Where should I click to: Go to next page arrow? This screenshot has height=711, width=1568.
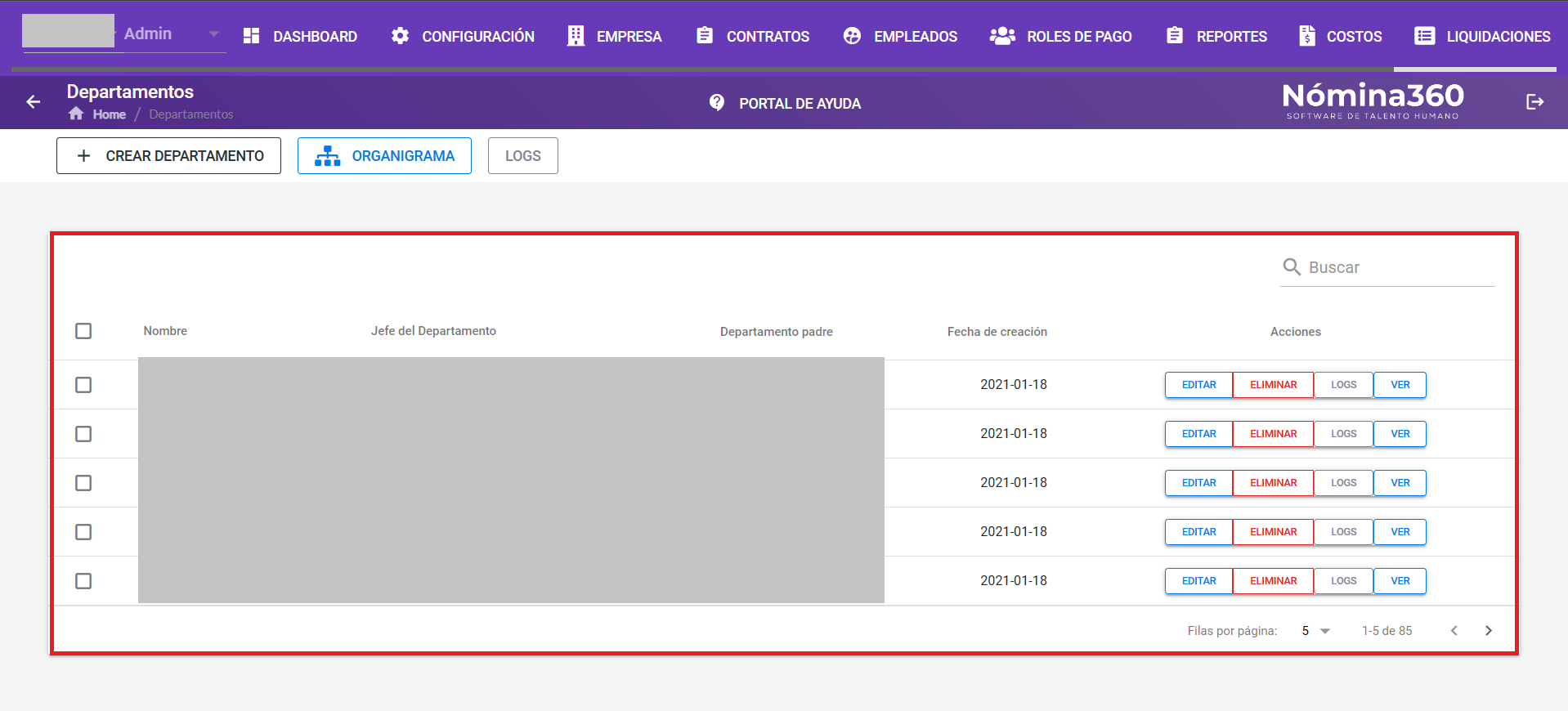click(x=1489, y=631)
